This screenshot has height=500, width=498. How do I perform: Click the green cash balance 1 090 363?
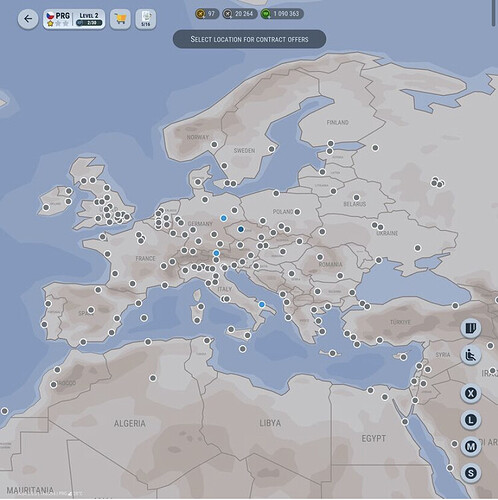(282, 14)
